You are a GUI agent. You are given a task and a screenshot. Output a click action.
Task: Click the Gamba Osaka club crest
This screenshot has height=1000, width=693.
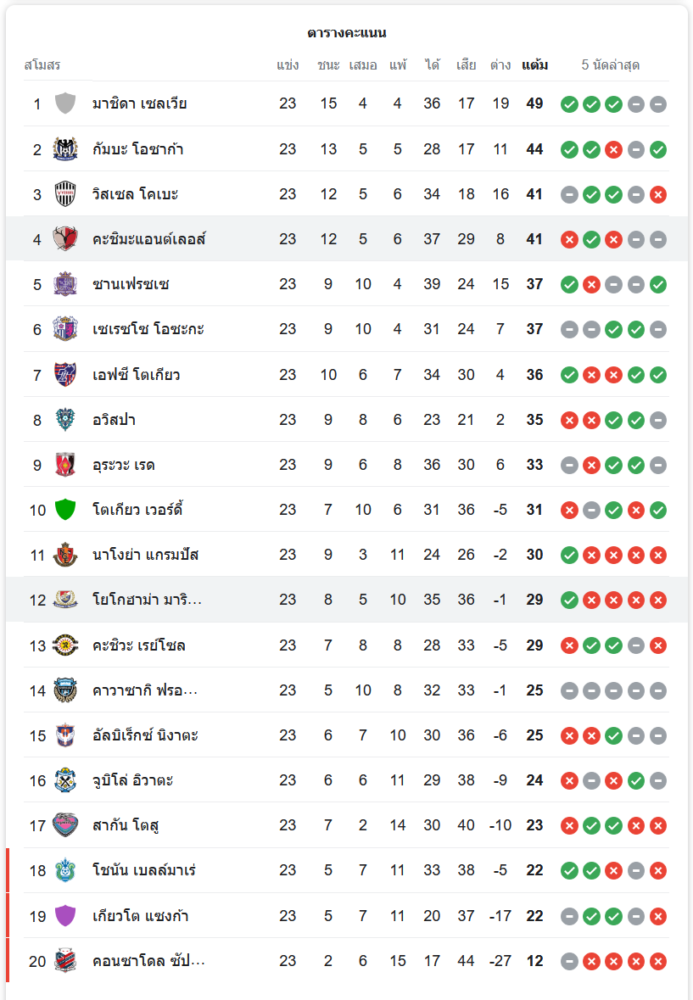coord(66,149)
